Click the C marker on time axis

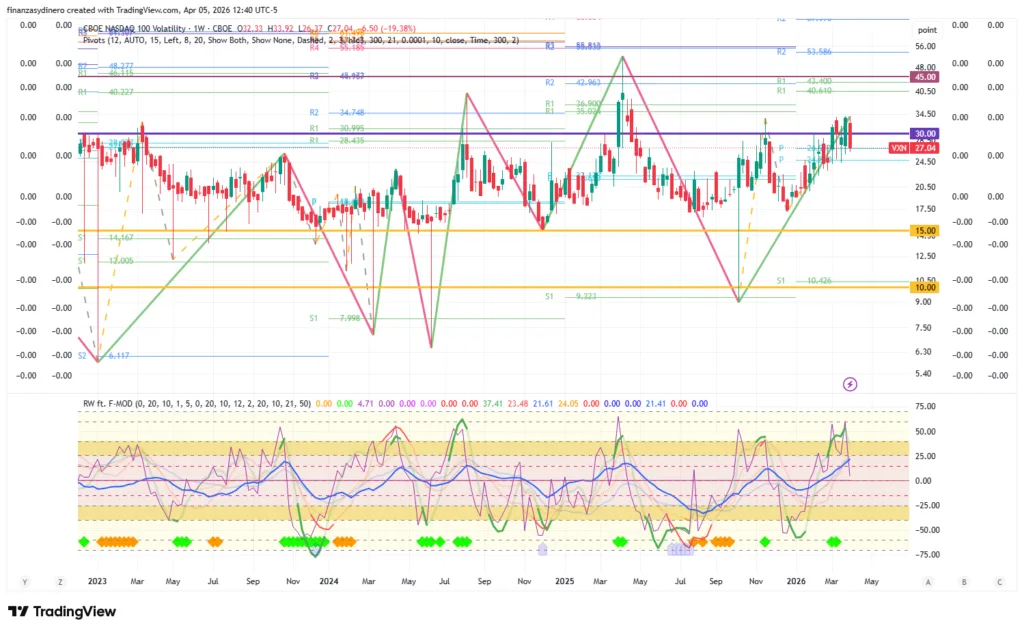coord(999,581)
